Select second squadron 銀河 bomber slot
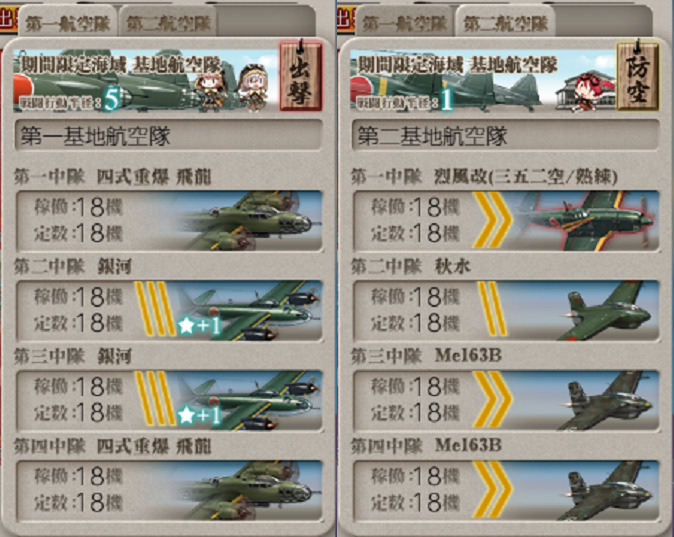This screenshot has height=537, width=674. click(169, 310)
